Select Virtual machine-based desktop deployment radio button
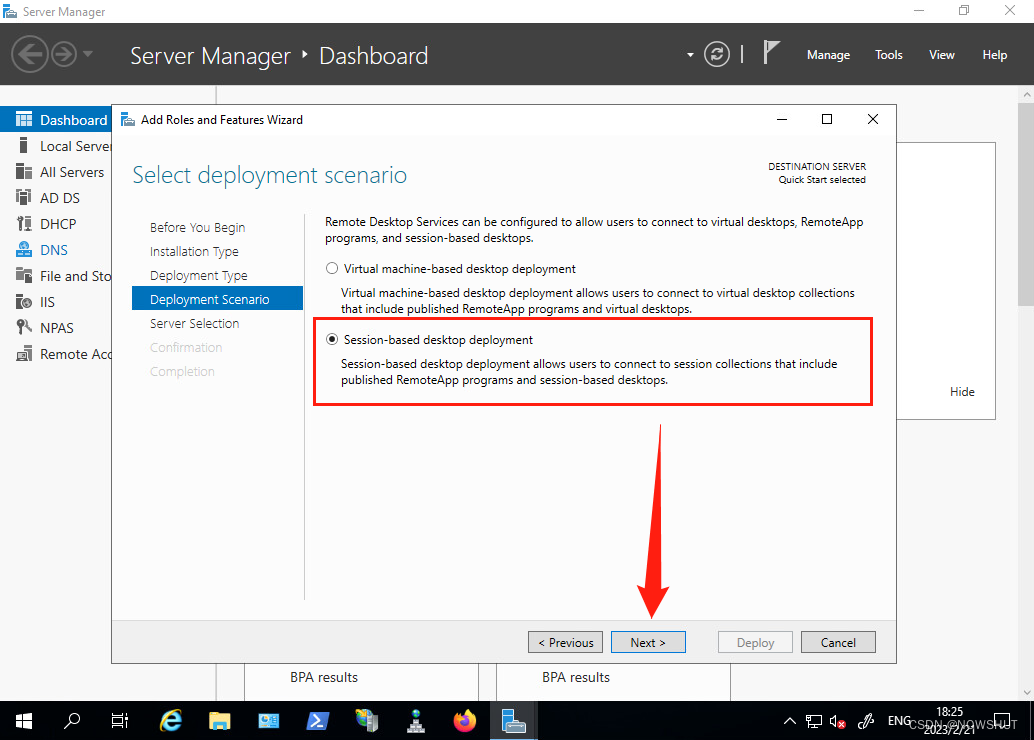1034x740 pixels. tap(332, 268)
